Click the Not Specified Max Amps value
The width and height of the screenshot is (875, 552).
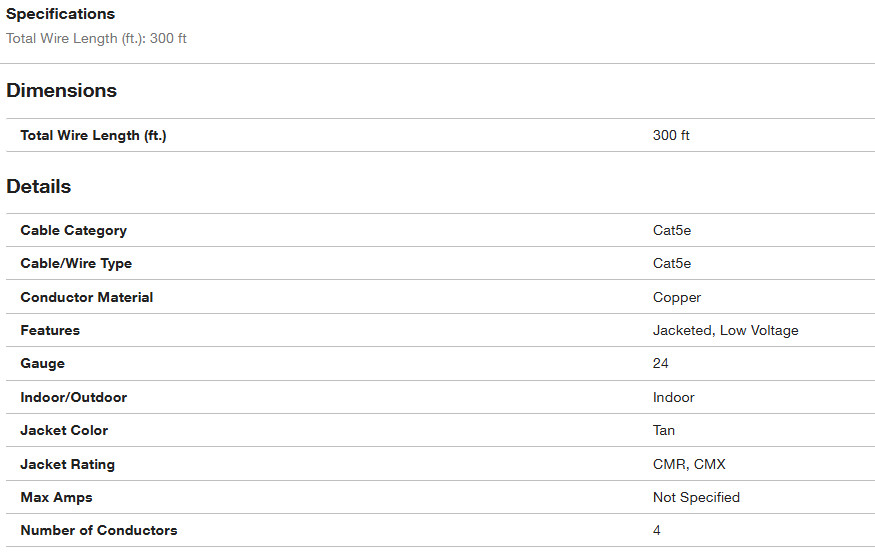tap(696, 497)
